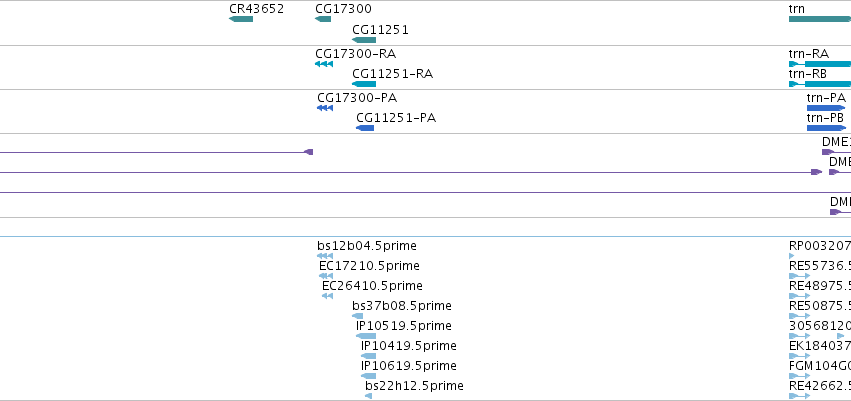
Task: Select the CG17300-RA transcript arrows
Action: 324,64
